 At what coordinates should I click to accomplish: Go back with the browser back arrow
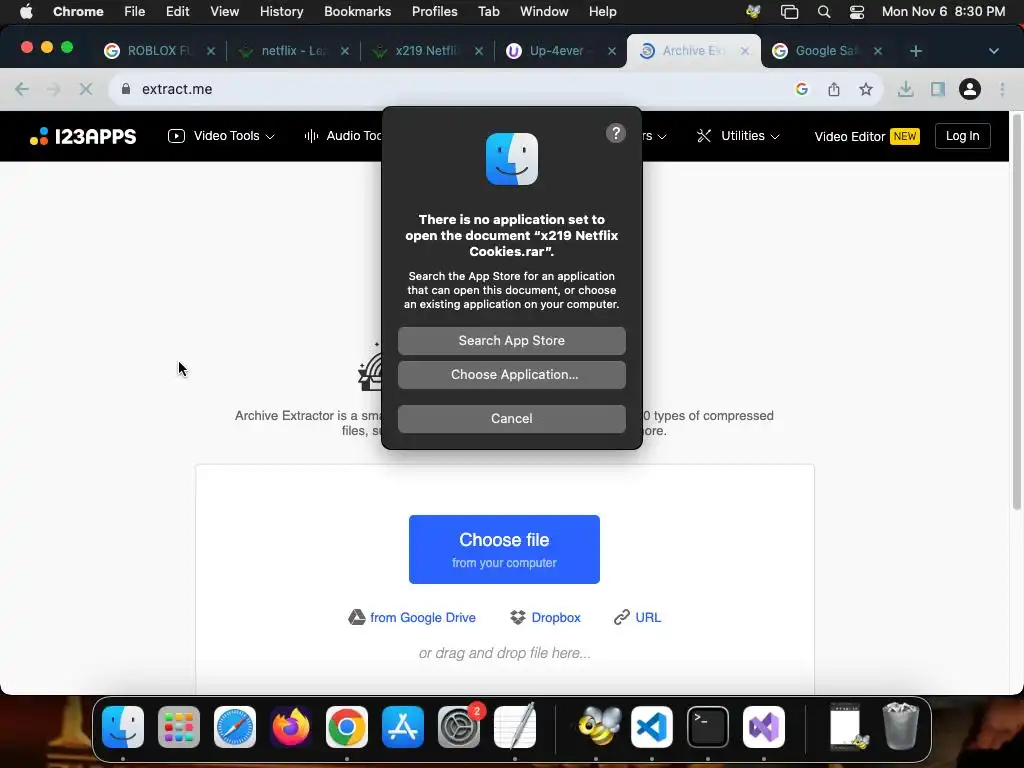point(22,89)
